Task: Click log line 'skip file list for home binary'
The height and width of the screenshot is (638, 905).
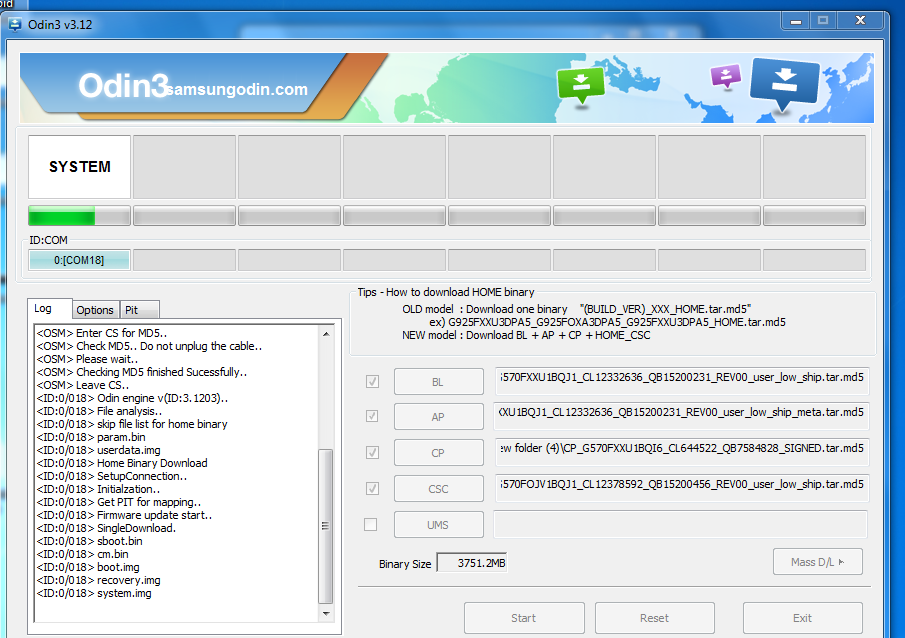Action: pyautogui.click(x=132, y=424)
